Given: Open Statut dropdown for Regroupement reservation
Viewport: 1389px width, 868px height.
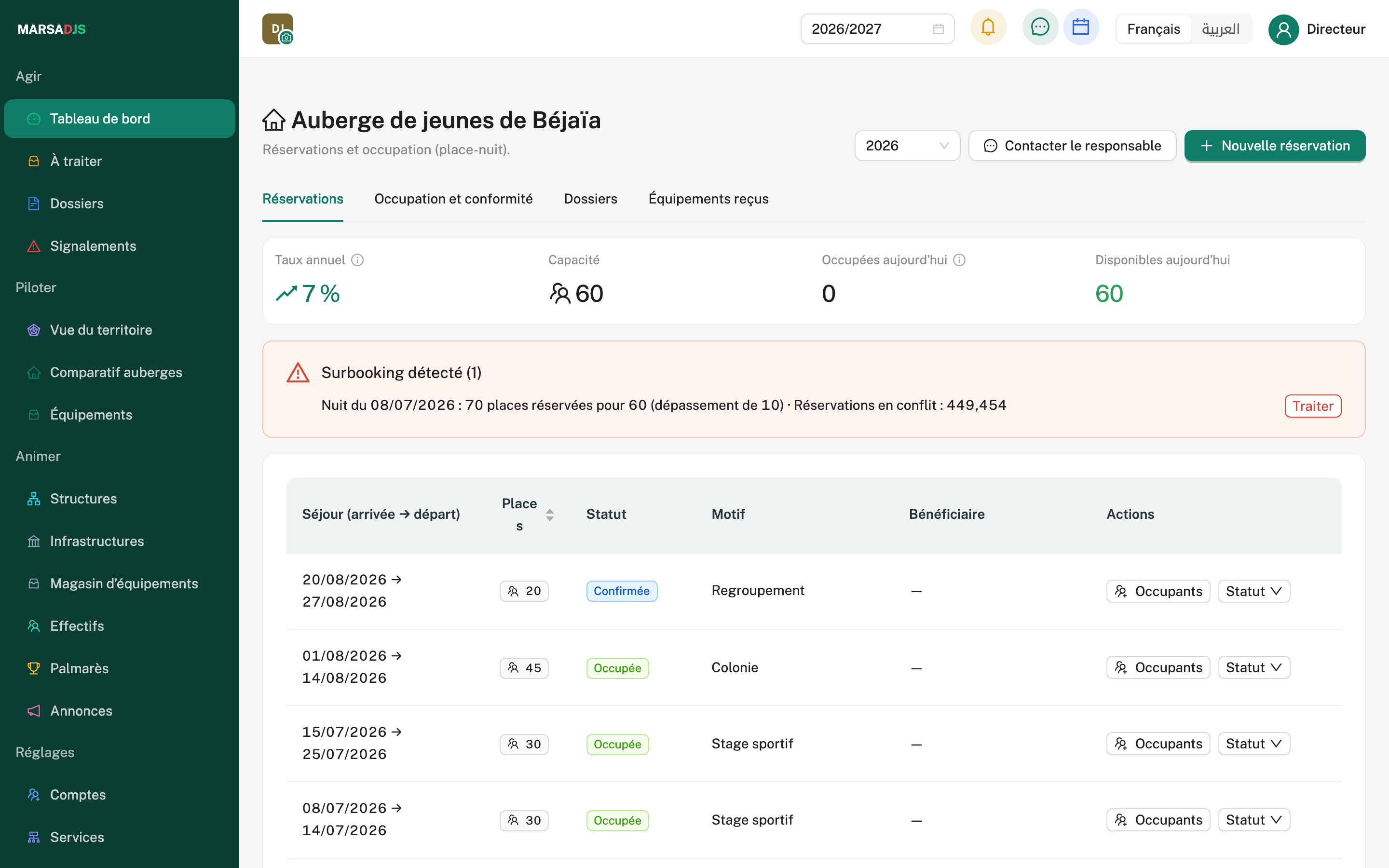Looking at the screenshot, I should coord(1253,591).
